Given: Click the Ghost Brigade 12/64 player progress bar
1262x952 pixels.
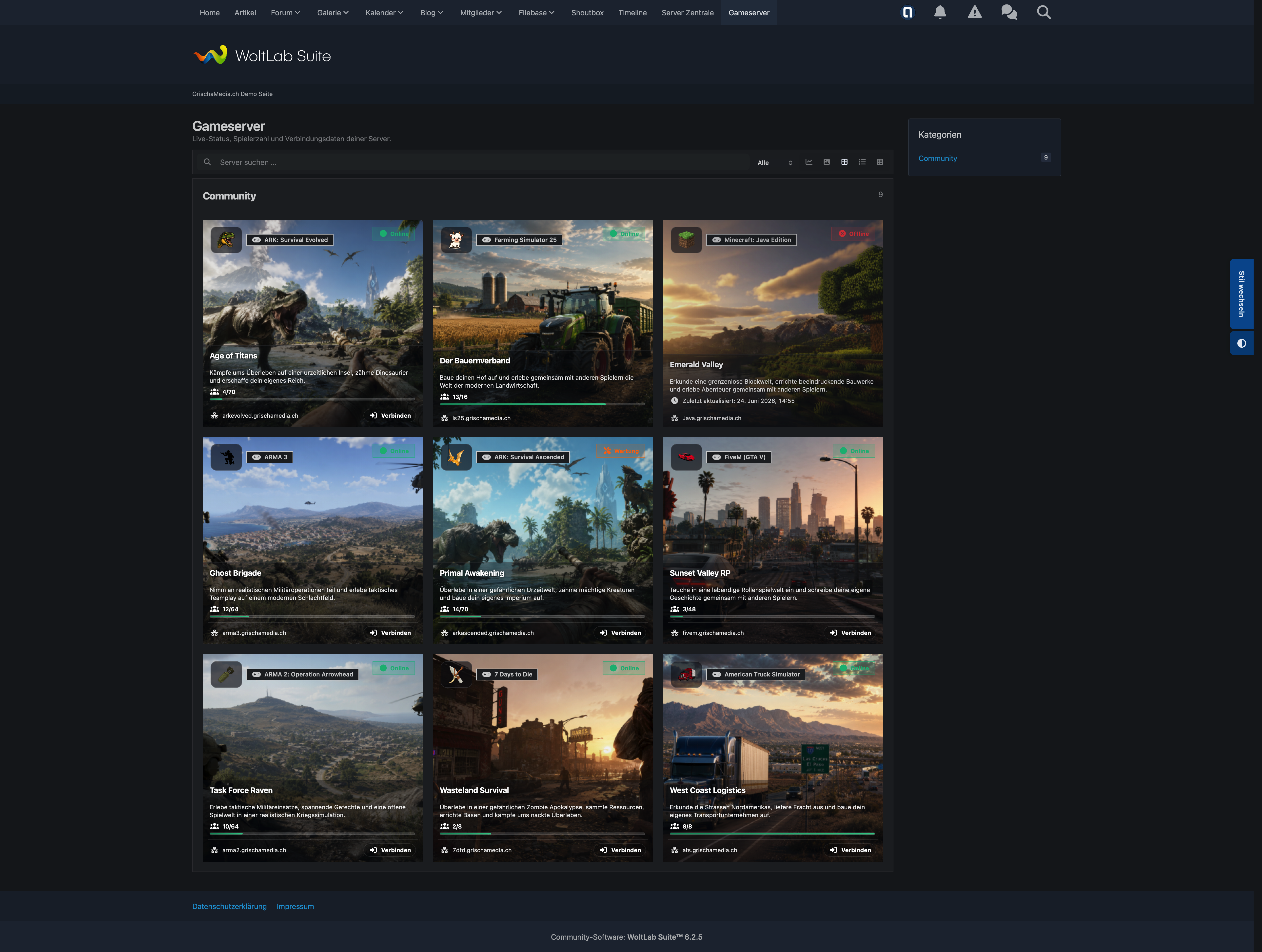Looking at the screenshot, I should pos(312,617).
